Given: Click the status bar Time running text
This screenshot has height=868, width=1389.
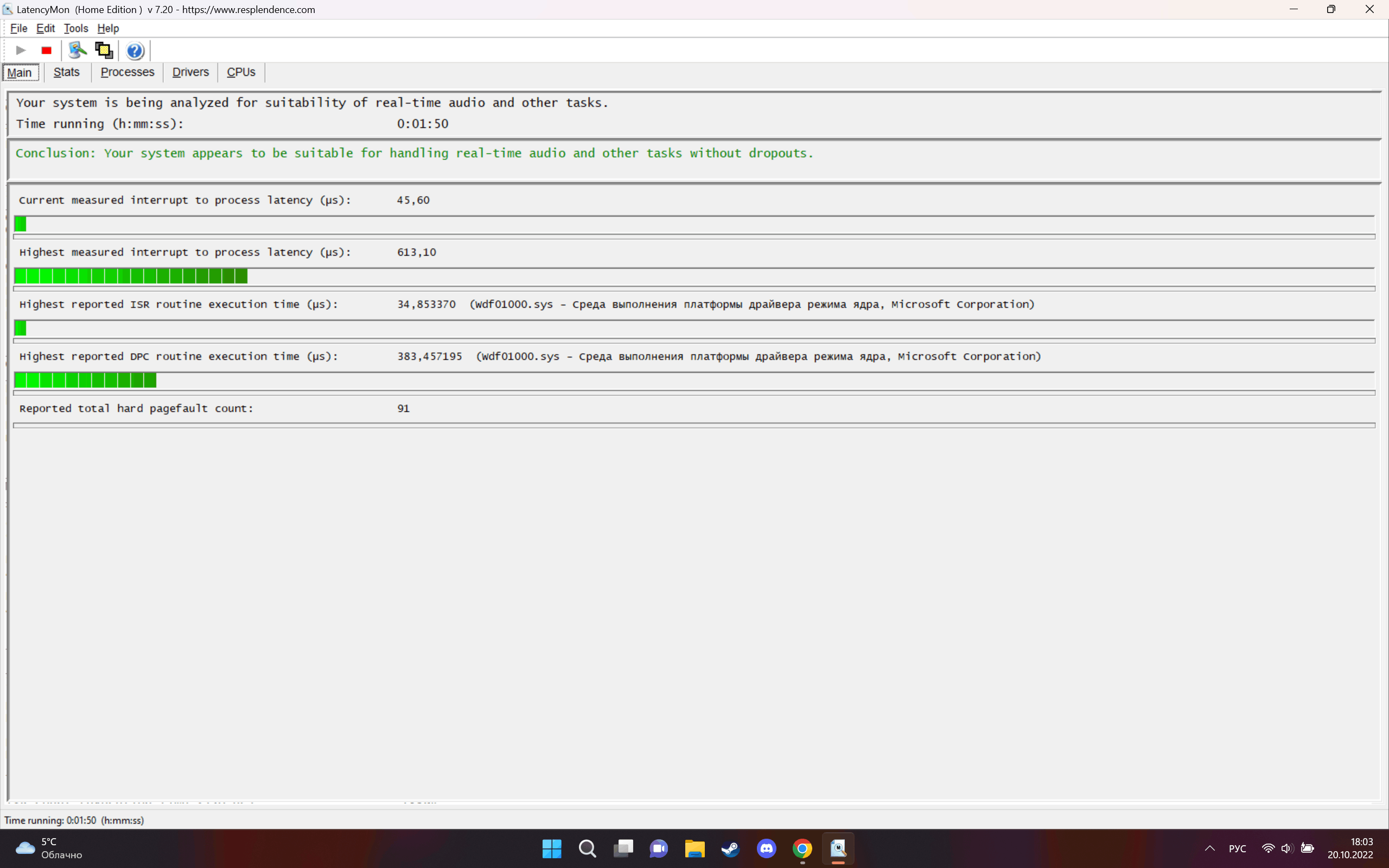Looking at the screenshot, I should click(74, 820).
